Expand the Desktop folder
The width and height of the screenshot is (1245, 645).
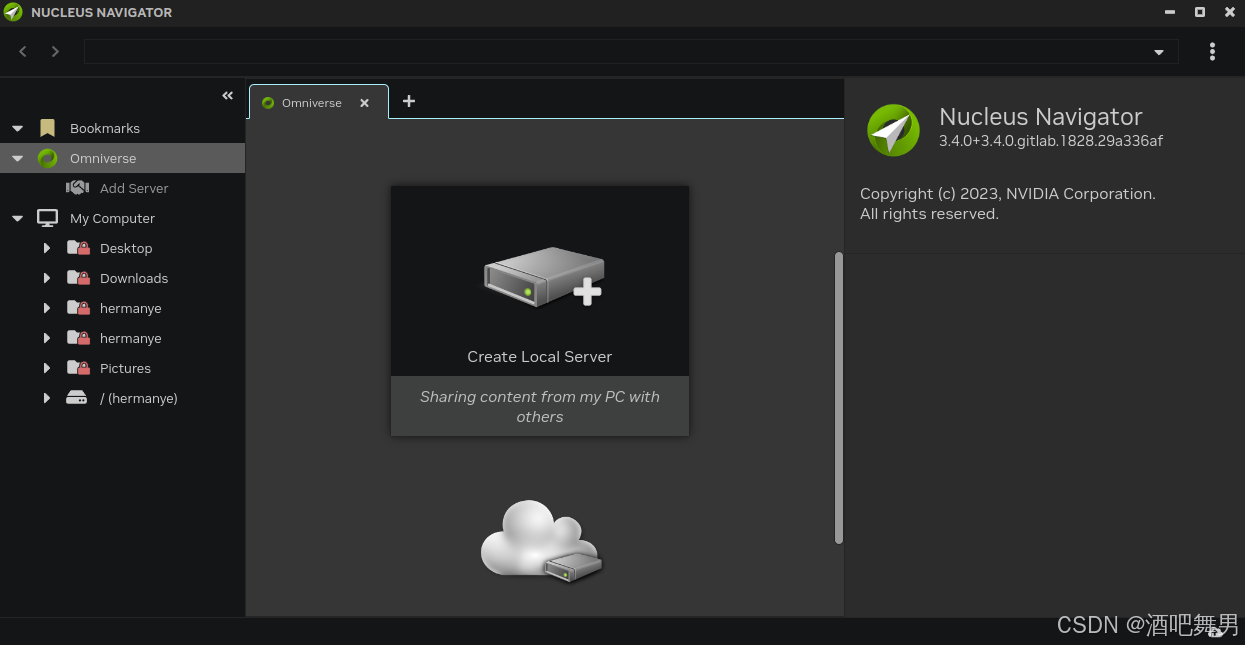(47, 248)
